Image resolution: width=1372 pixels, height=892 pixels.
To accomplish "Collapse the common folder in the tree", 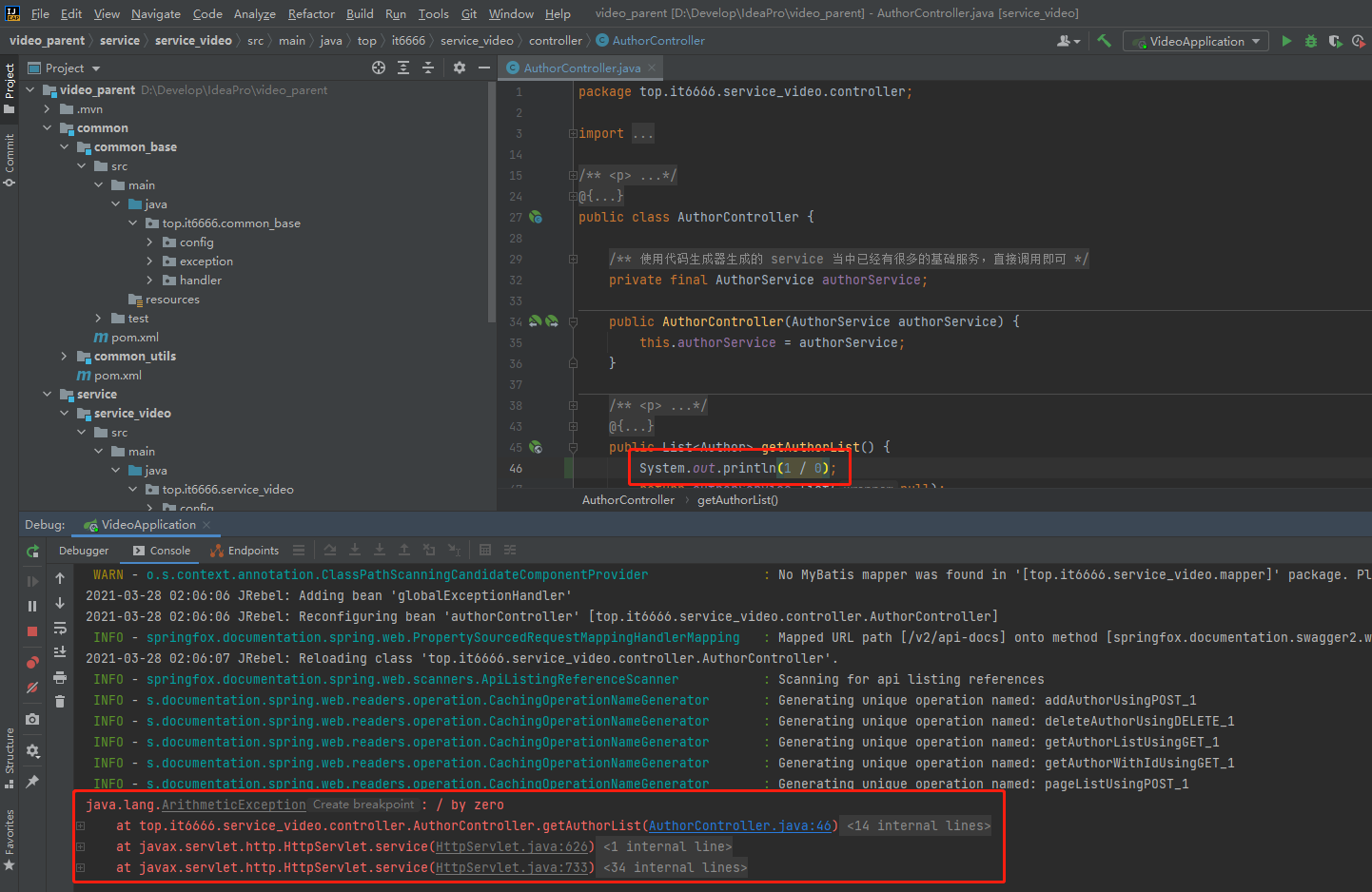I will (47, 127).
